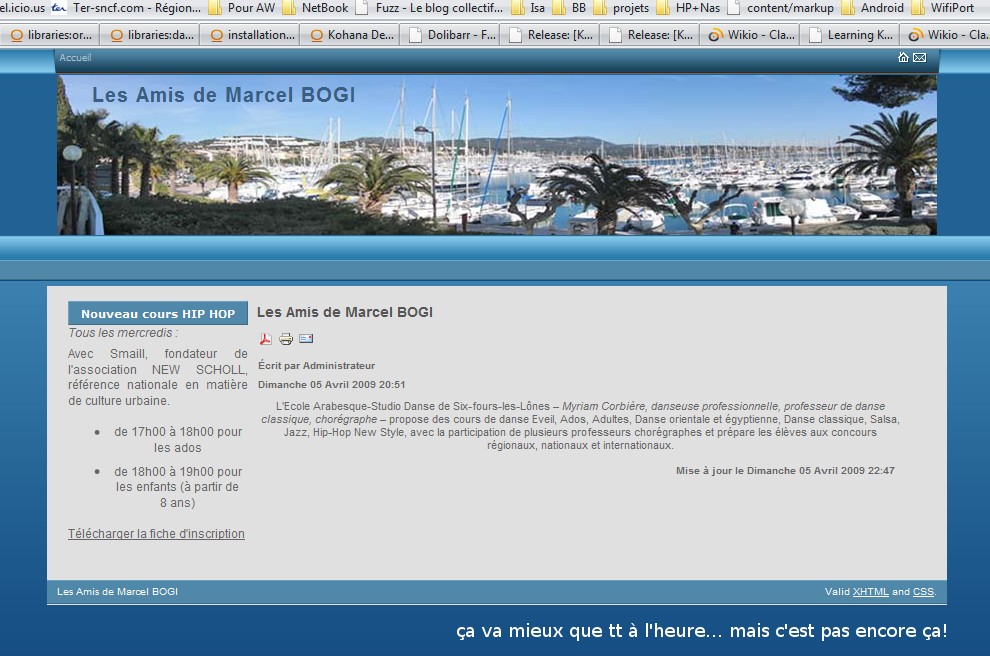The width and height of the screenshot is (990, 656).
Task: Click the marina harbor banner image
Action: (x=497, y=155)
